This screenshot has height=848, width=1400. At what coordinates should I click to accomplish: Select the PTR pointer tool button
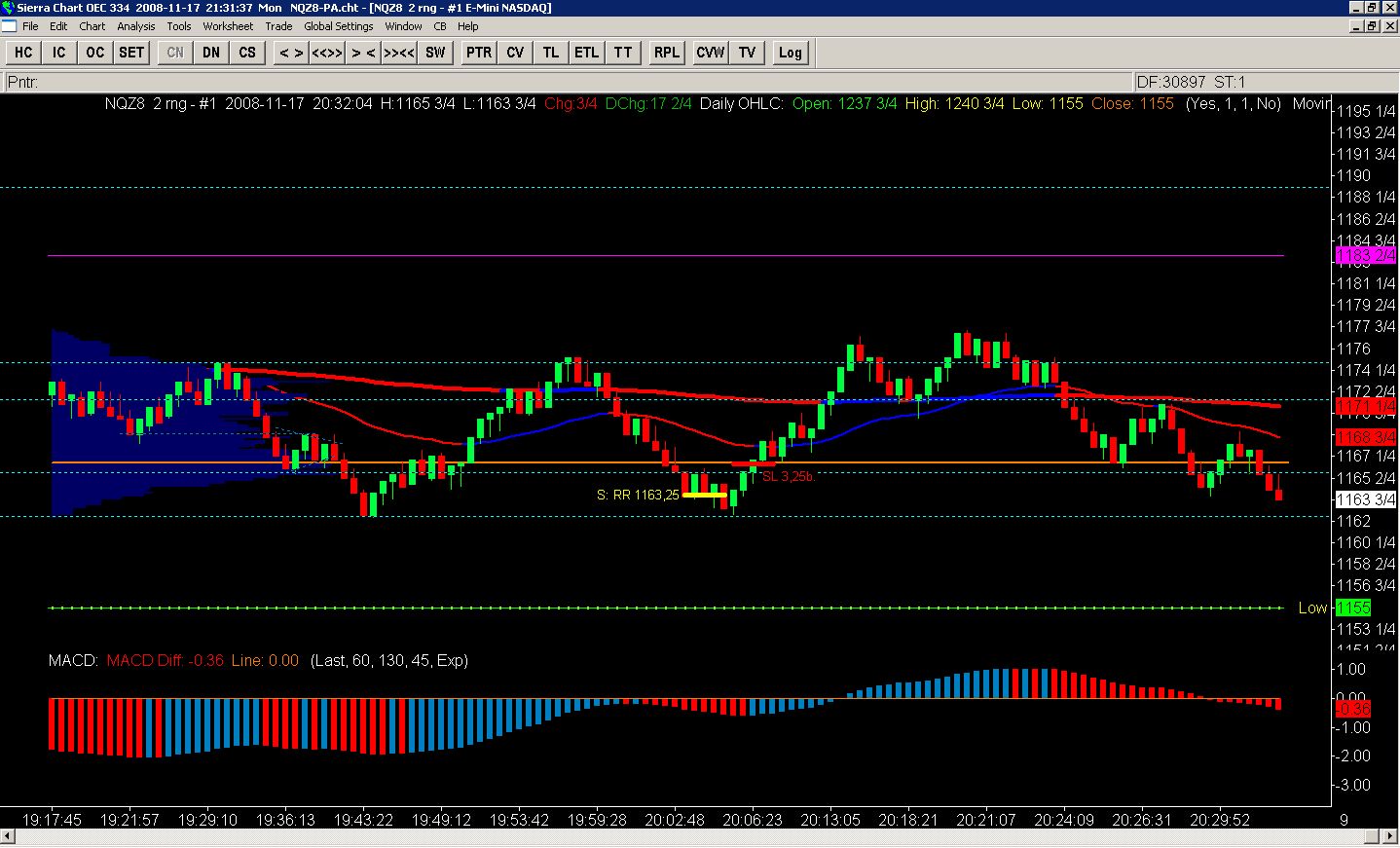click(x=478, y=53)
